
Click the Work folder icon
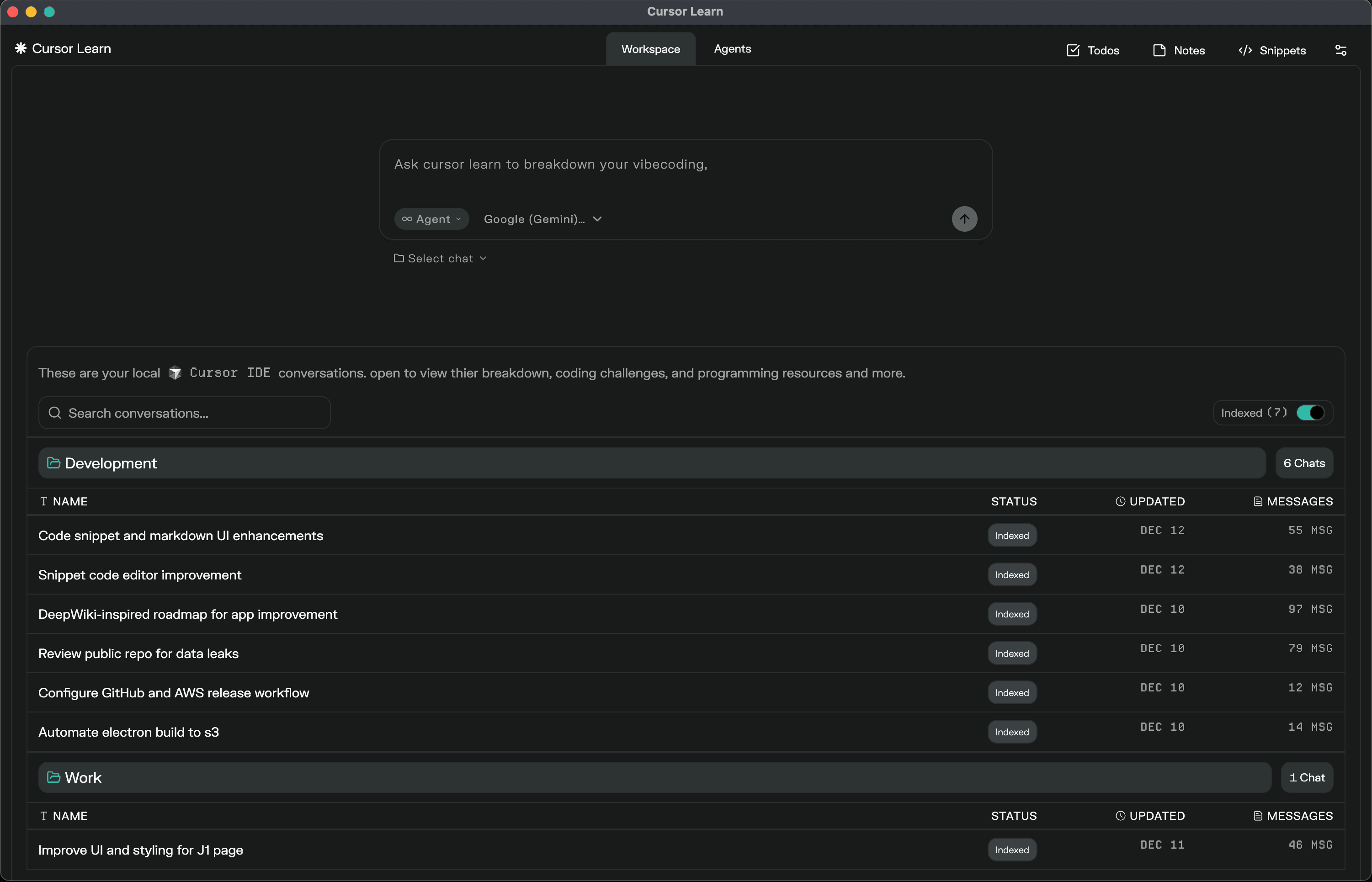pos(53,777)
